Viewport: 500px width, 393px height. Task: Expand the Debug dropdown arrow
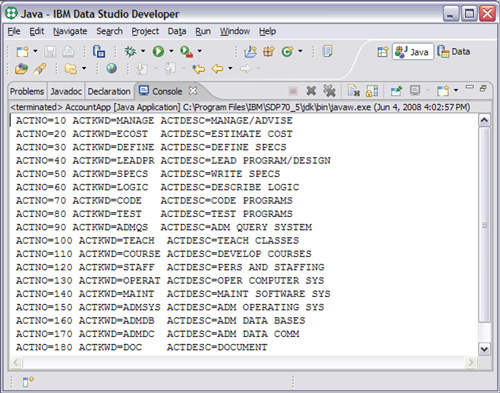(x=143, y=51)
